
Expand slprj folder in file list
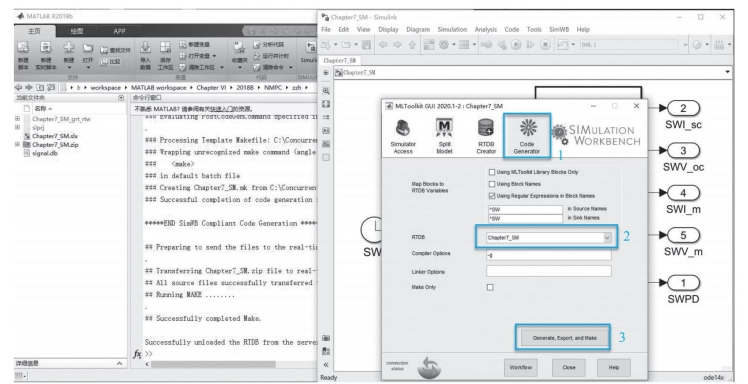click(18, 127)
